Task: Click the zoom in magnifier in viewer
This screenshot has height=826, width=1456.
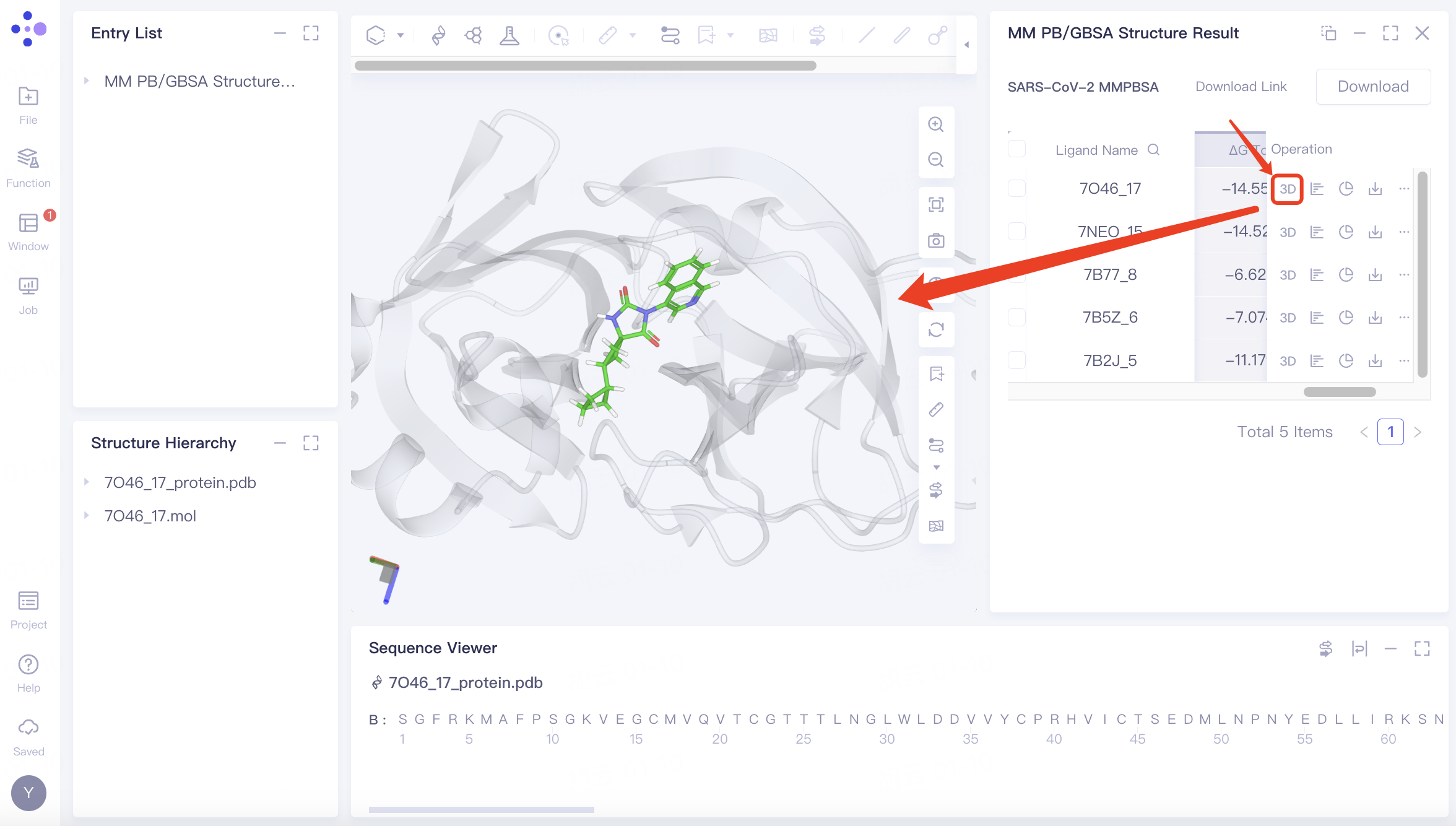Action: pos(935,124)
